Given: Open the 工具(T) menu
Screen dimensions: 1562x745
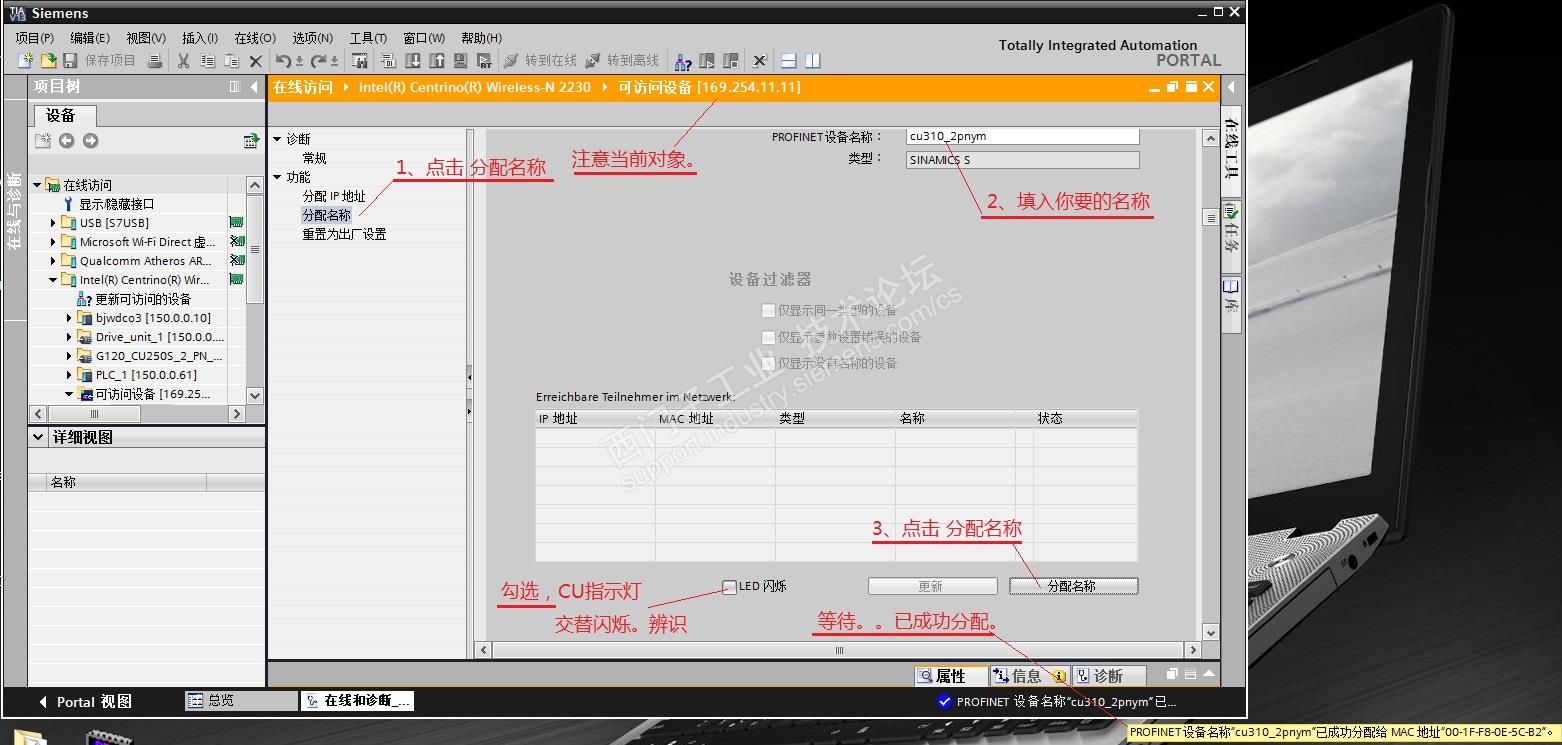Looking at the screenshot, I should click(x=368, y=38).
